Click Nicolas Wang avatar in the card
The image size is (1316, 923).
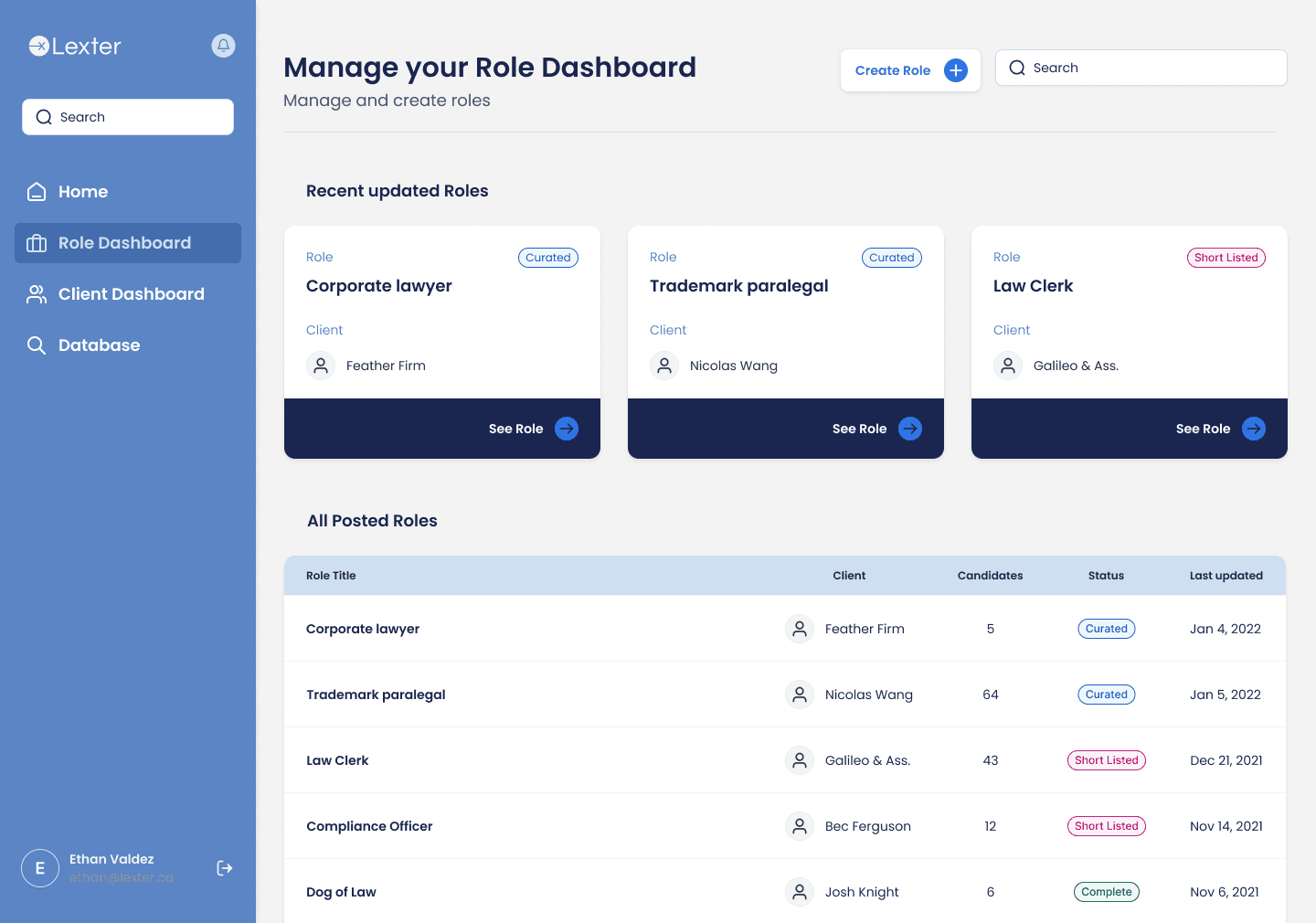[x=664, y=366]
